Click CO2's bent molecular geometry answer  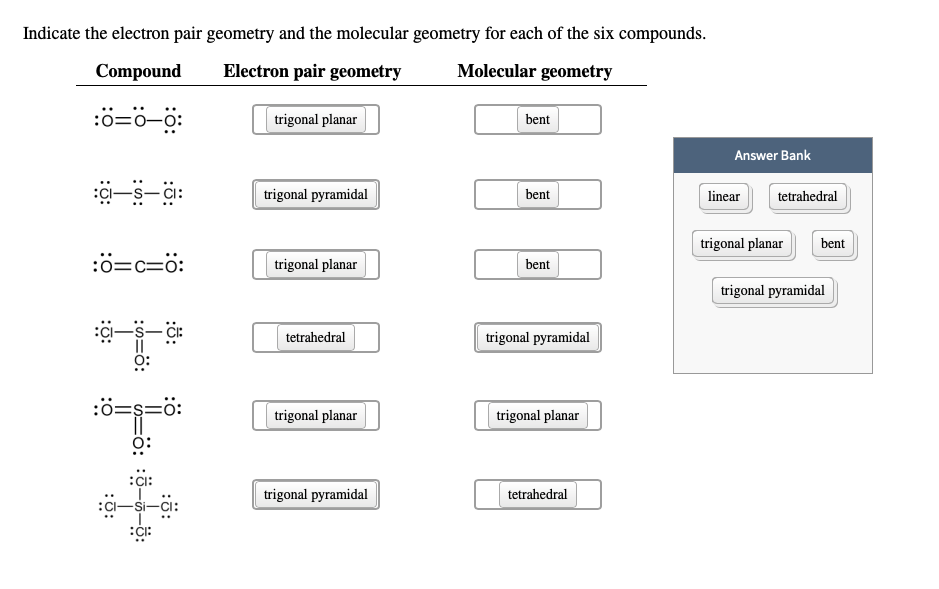tap(537, 264)
